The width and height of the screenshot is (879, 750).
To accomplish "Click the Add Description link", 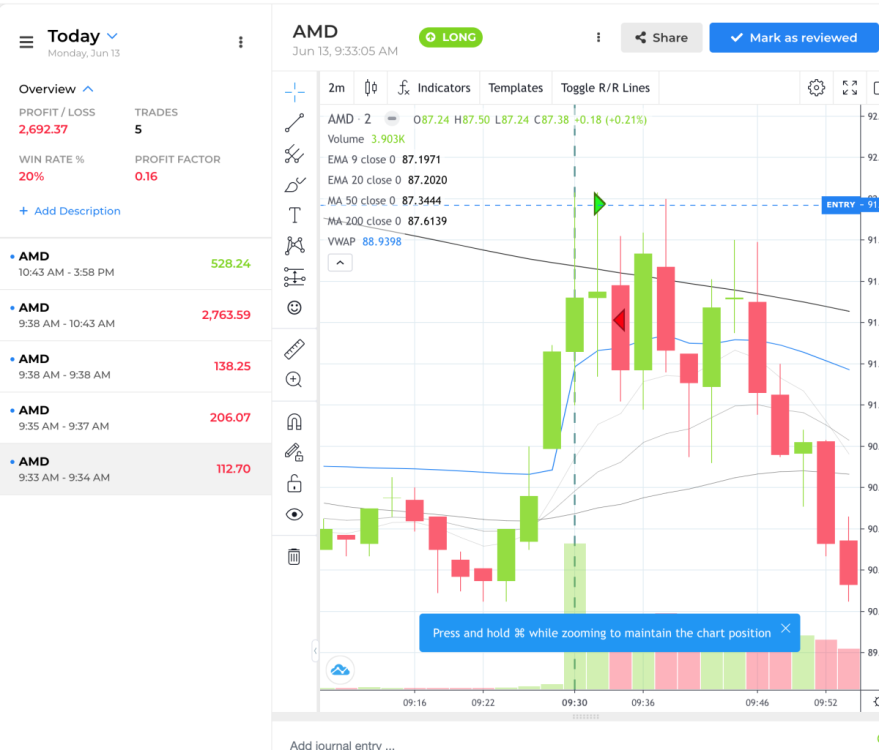I will pos(70,211).
